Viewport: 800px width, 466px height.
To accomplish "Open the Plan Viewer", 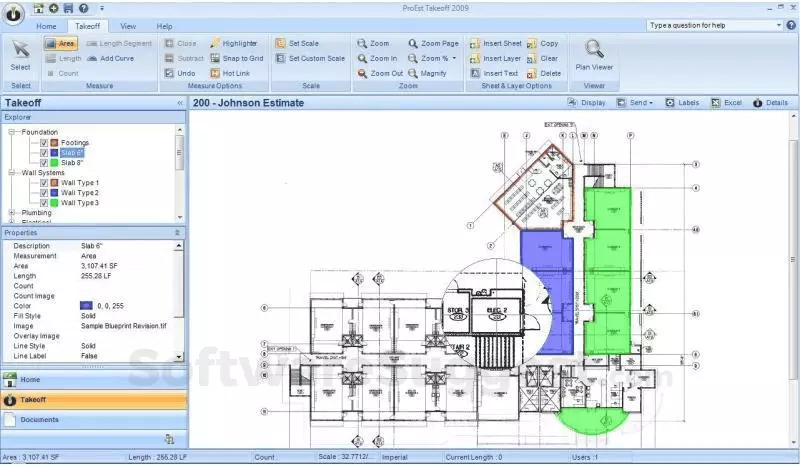I will [594, 55].
